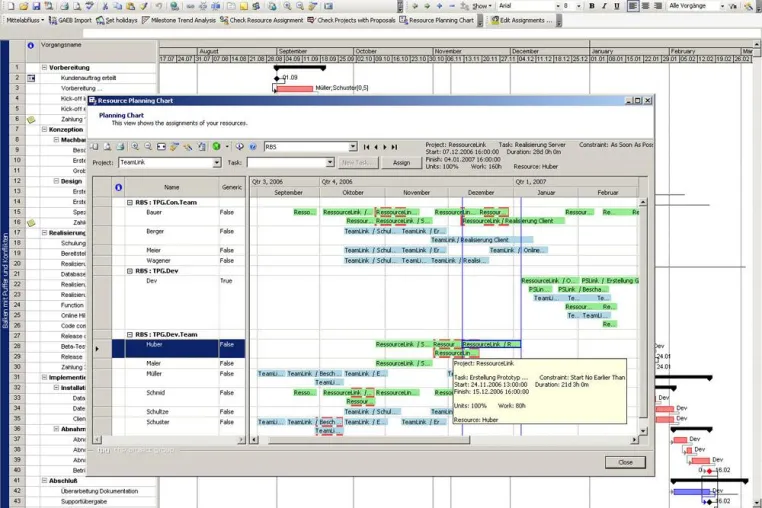
Task: Click the Assign button
Action: pyautogui.click(x=401, y=163)
